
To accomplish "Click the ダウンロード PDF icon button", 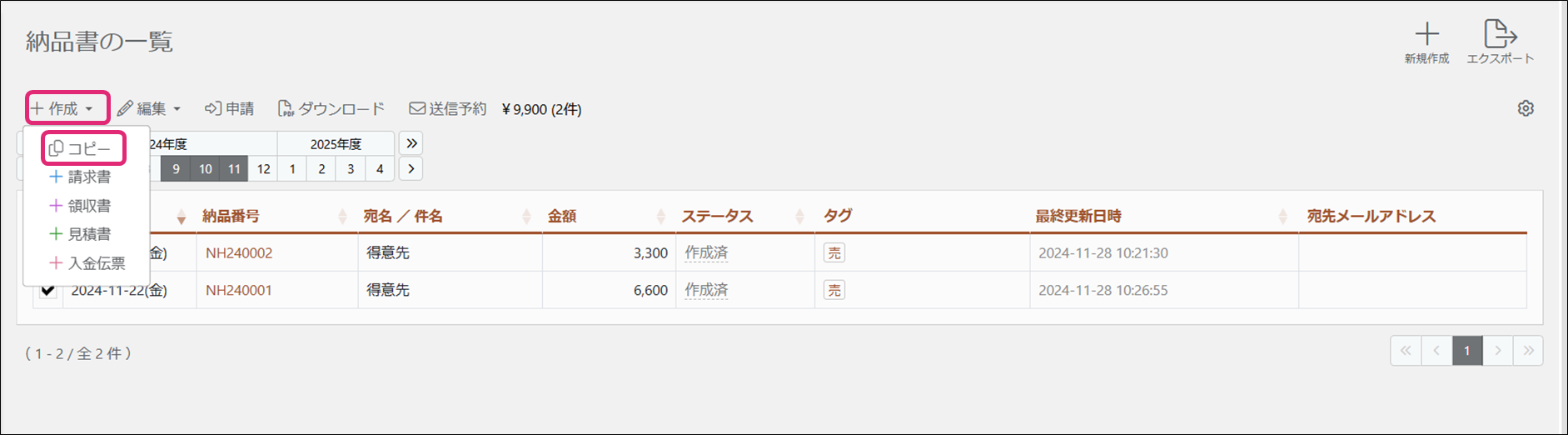I will point(331,108).
